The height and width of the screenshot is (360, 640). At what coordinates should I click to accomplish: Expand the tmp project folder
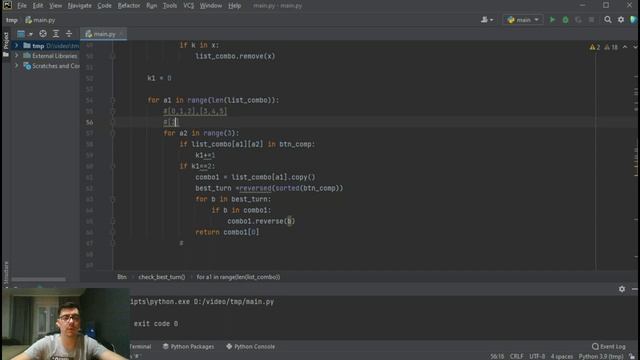[16, 46]
